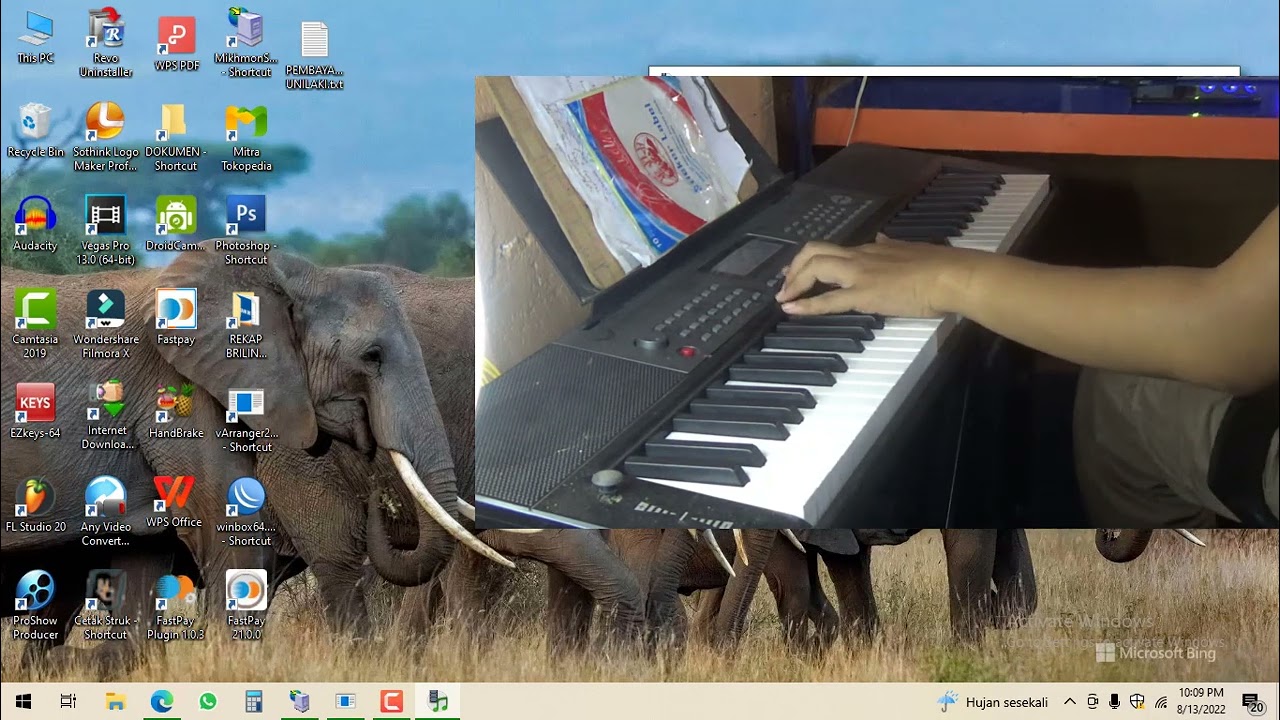Launch the WPS Office desktop icon
The height and width of the screenshot is (720, 1280).
(174, 503)
